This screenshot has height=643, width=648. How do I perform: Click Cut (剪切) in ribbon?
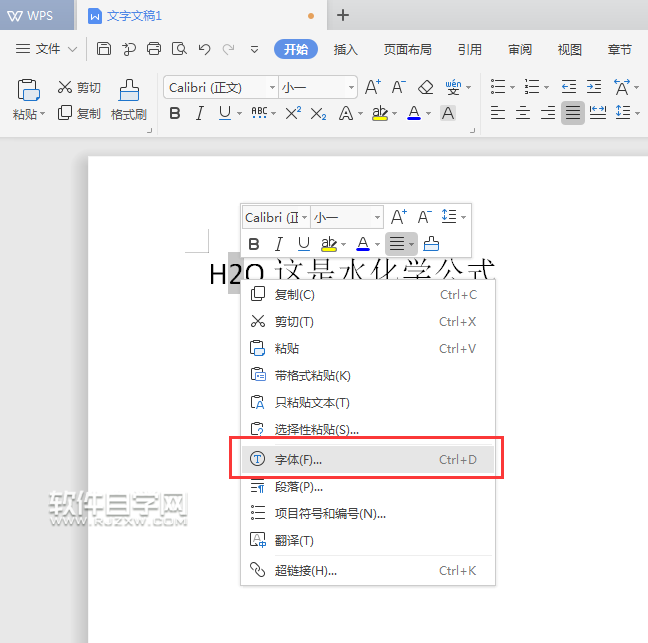point(79,87)
